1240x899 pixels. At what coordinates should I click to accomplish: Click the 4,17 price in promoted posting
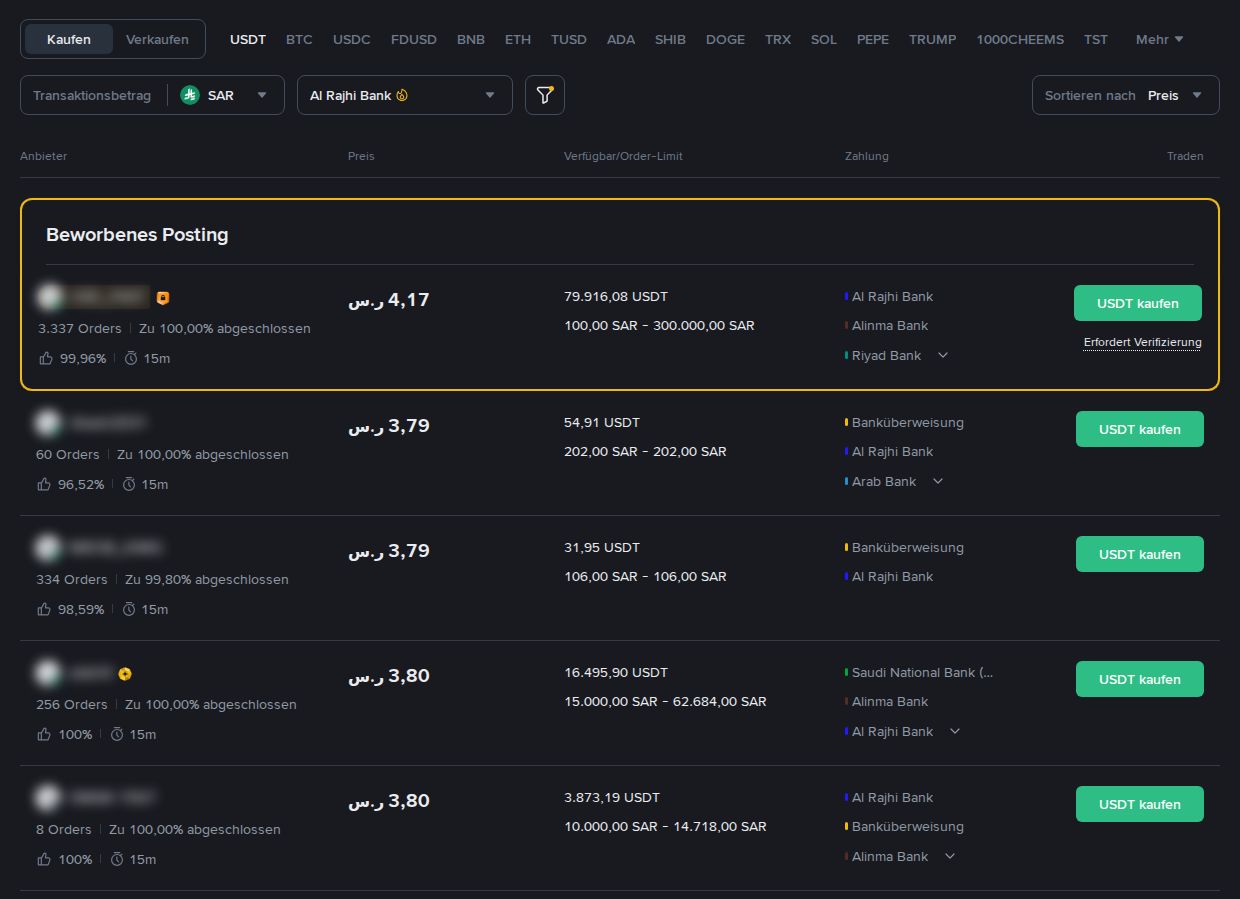[389, 299]
